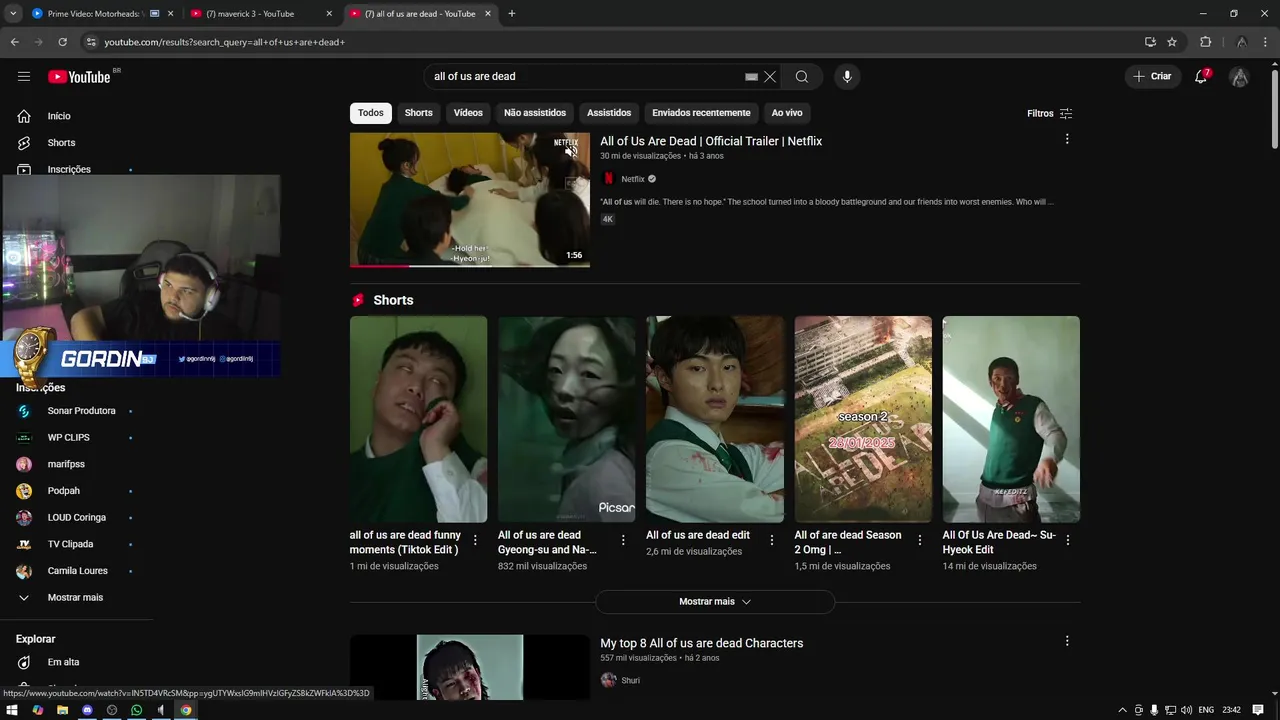Viewport: 1280px width, 720px height.
Task: Open WhatsApp from the Windows taskbar
Action: pyautogui.click(x=136, y=710)
